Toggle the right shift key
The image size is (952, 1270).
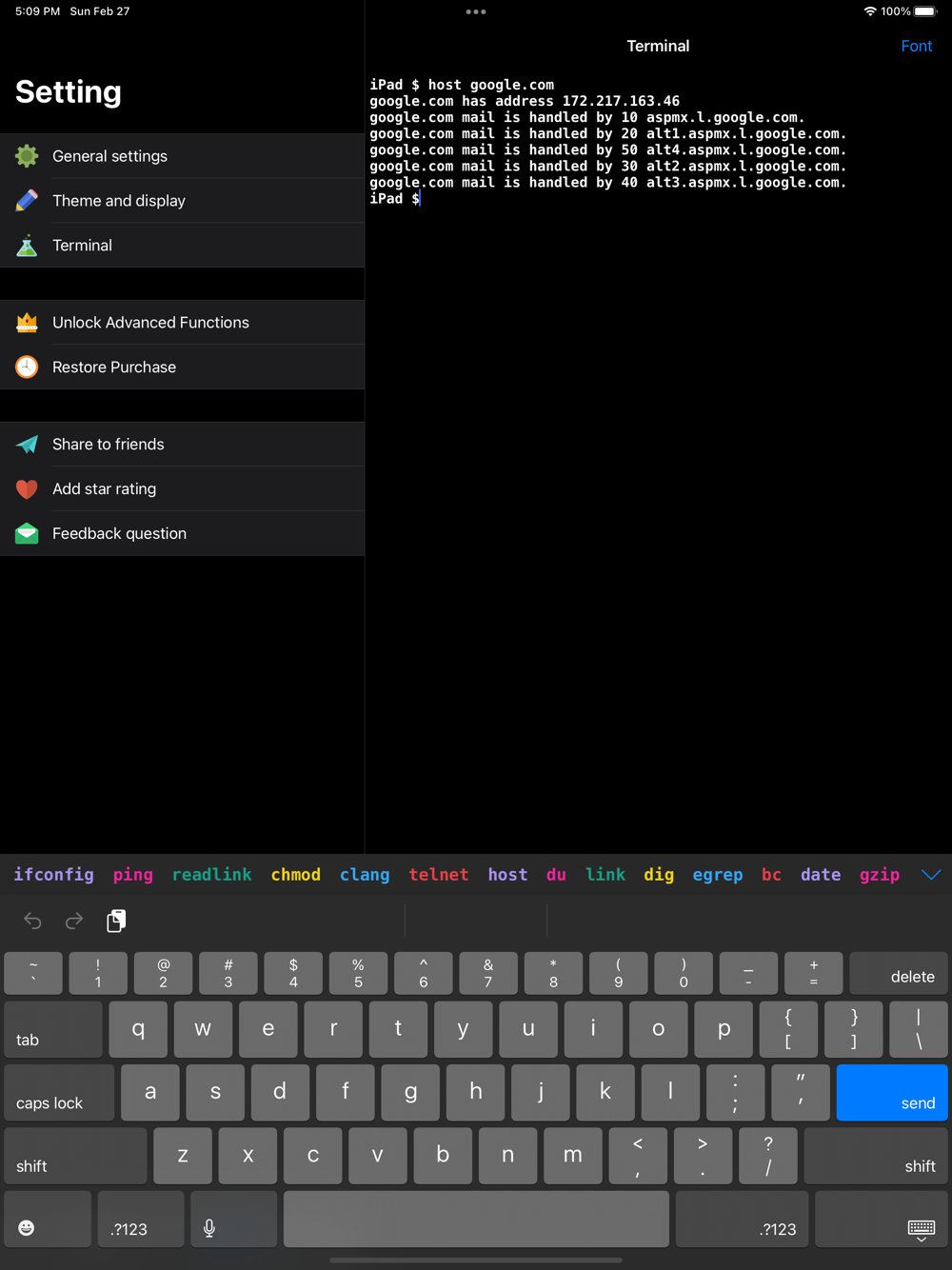(x=876, y=1156)
